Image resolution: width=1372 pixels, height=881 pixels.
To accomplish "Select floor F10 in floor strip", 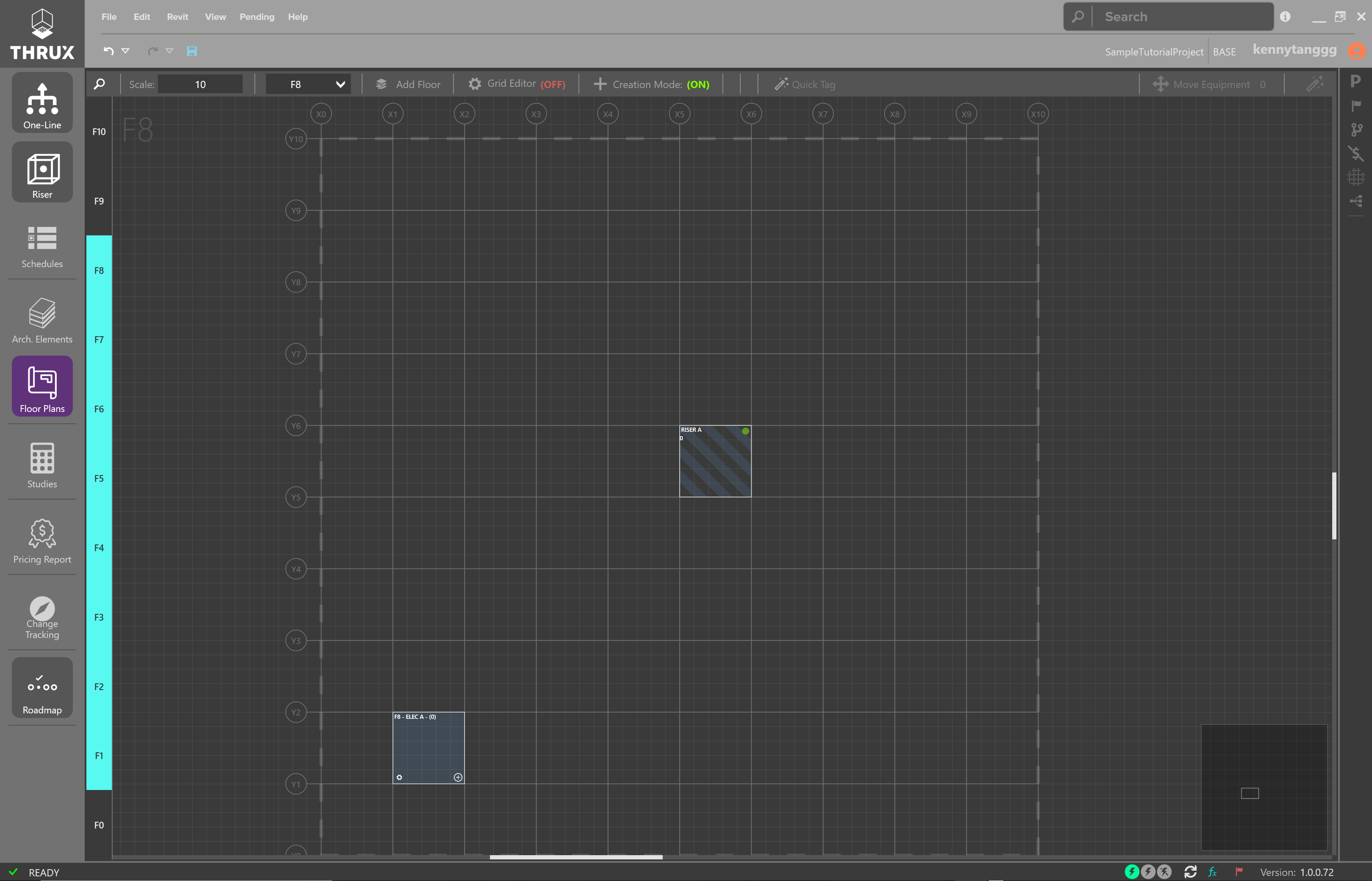I will point(99,132).
